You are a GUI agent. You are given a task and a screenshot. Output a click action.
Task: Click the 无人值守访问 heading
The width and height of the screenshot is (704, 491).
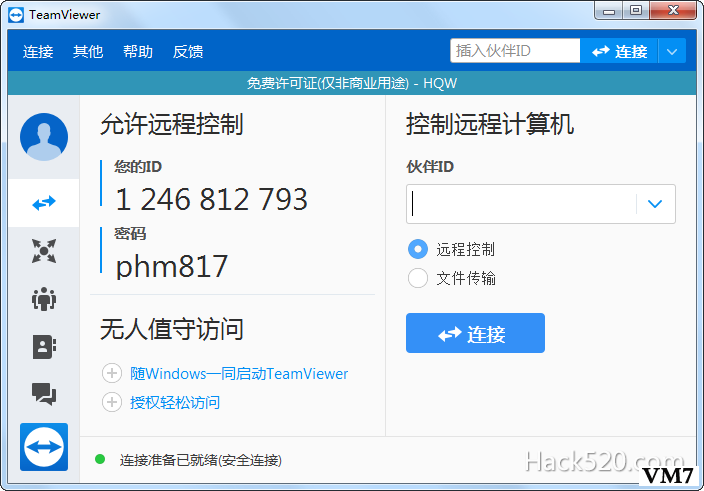coord(172,329)
